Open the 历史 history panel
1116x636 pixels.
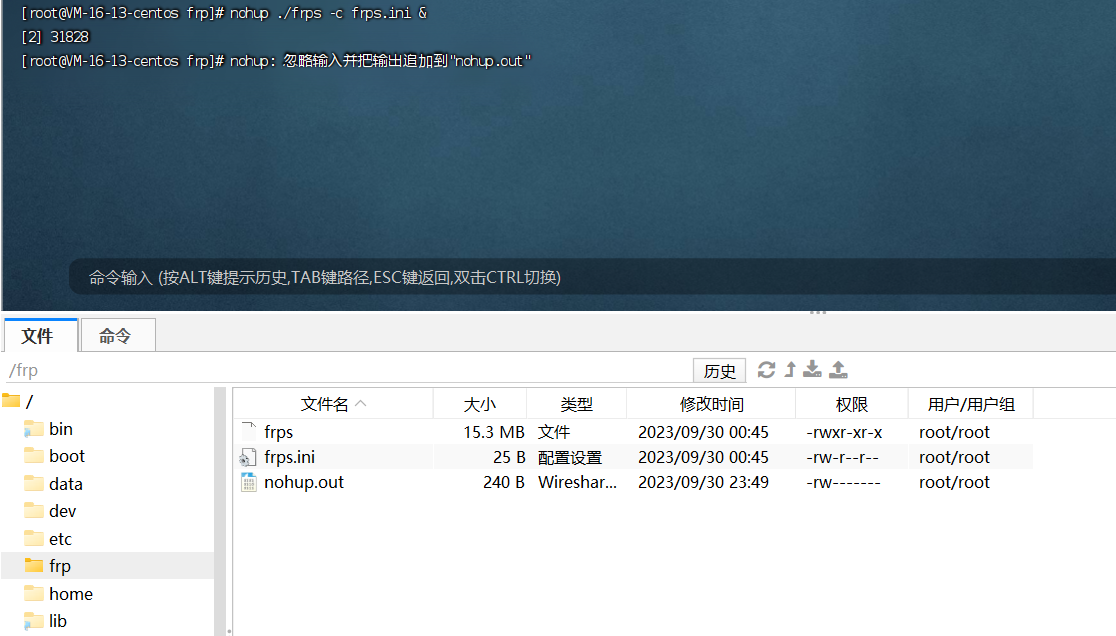click(719, 370)
